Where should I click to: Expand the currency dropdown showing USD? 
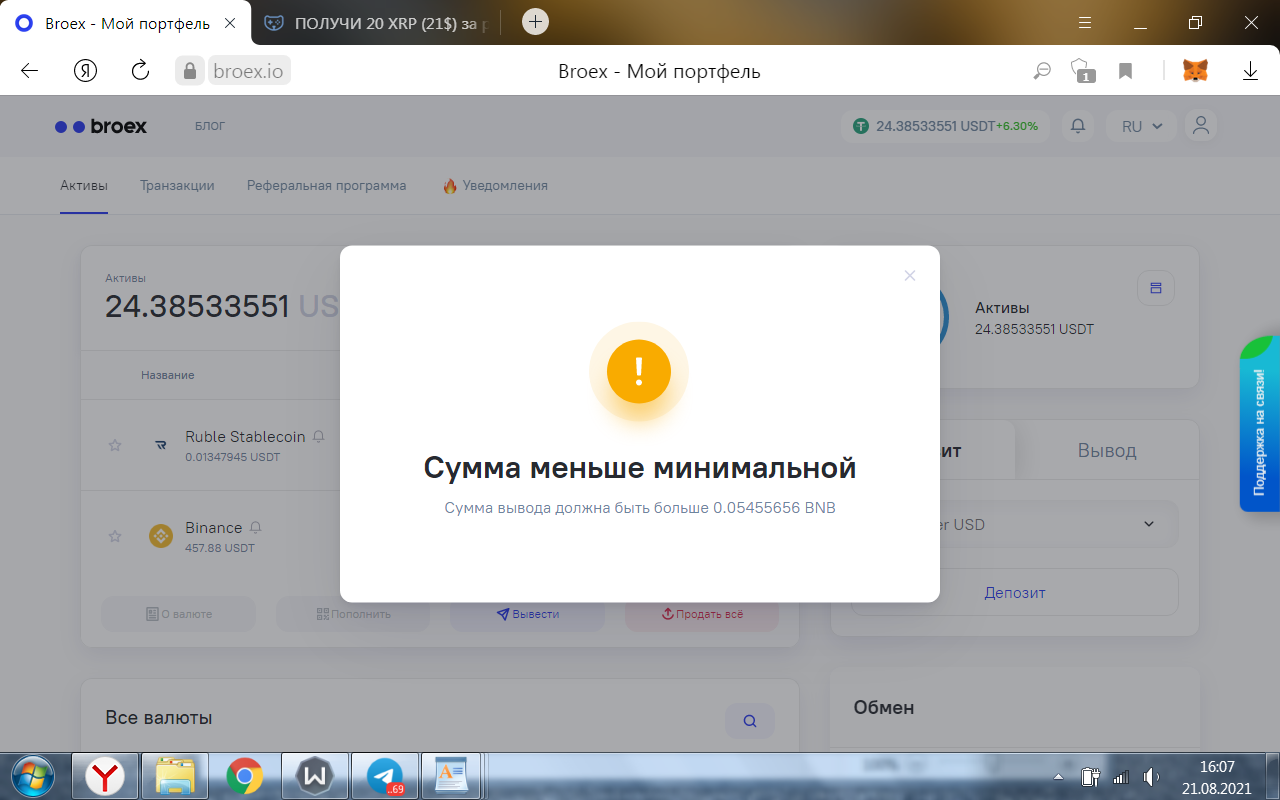click(1015, 524)
